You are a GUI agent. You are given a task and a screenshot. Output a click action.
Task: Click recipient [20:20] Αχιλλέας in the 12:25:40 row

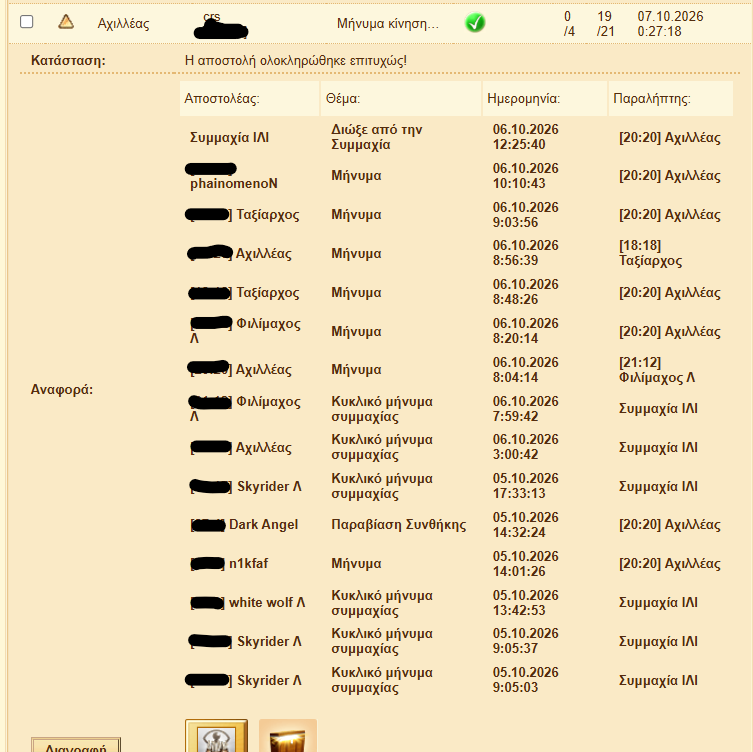[x=669, y=138]
